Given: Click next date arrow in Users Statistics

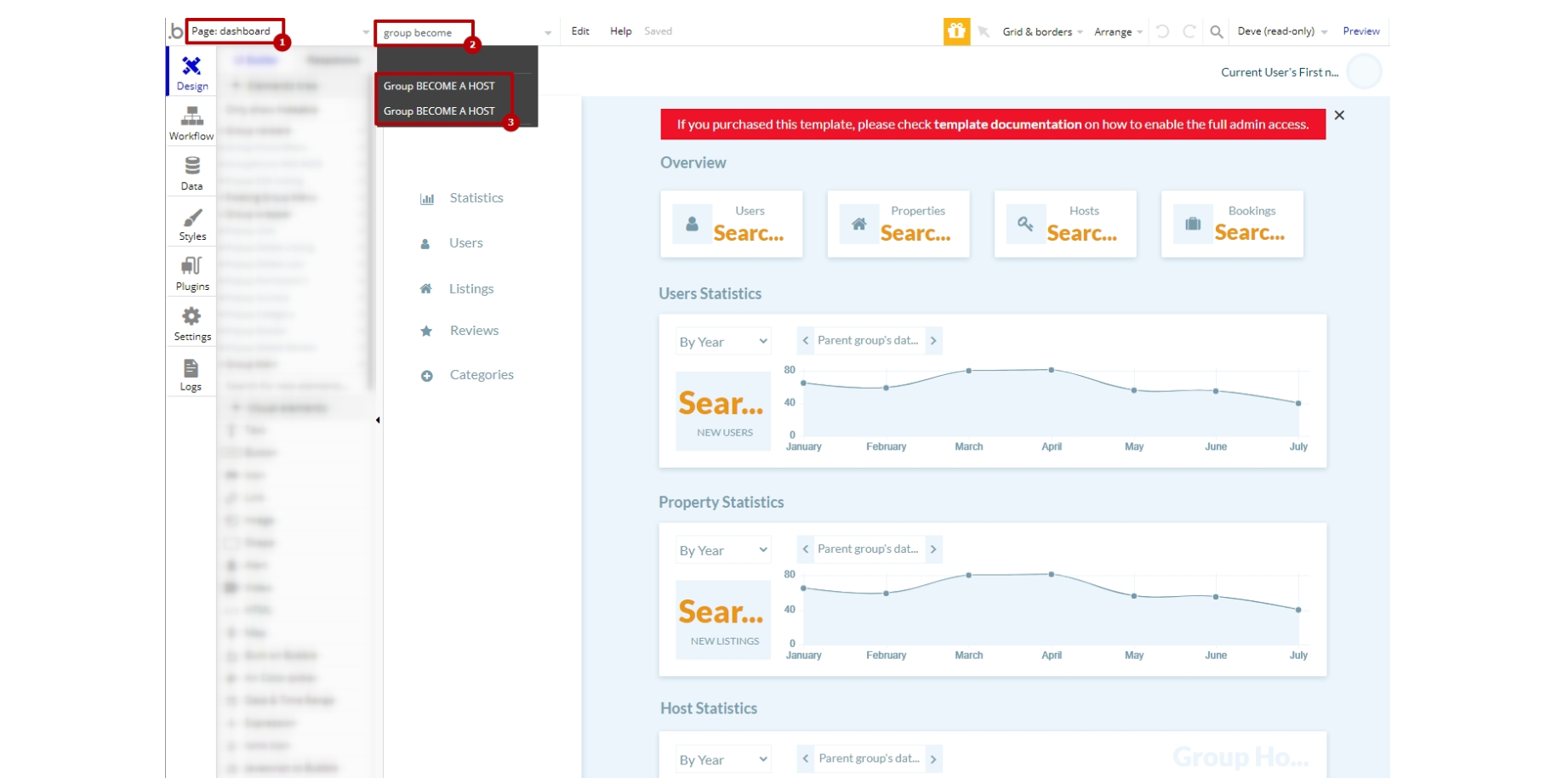Looking at the screenshot, I should tap(933, 340).
